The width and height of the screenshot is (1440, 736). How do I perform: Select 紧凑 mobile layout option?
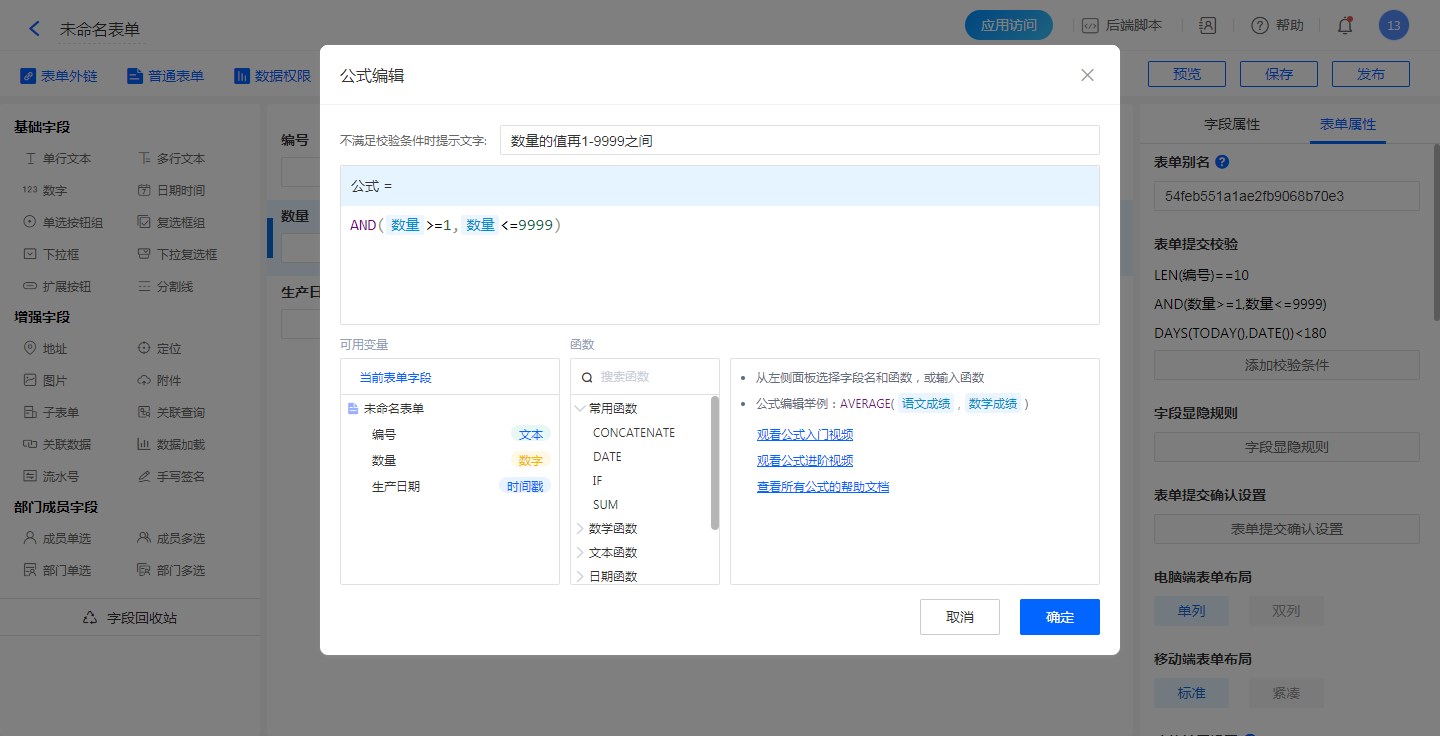(1286, 693)
